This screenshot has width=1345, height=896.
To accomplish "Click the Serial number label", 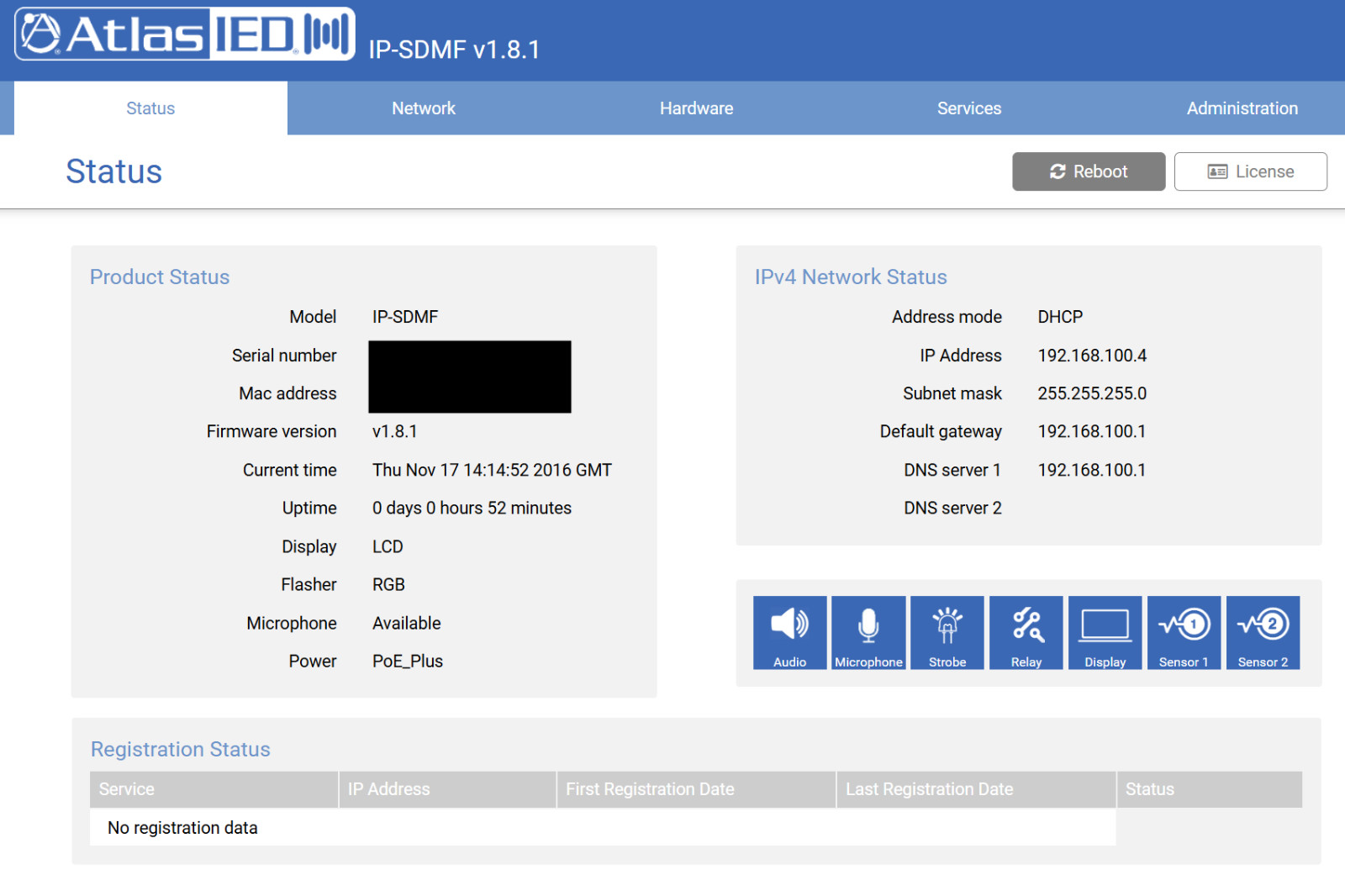I will (284, 356).
